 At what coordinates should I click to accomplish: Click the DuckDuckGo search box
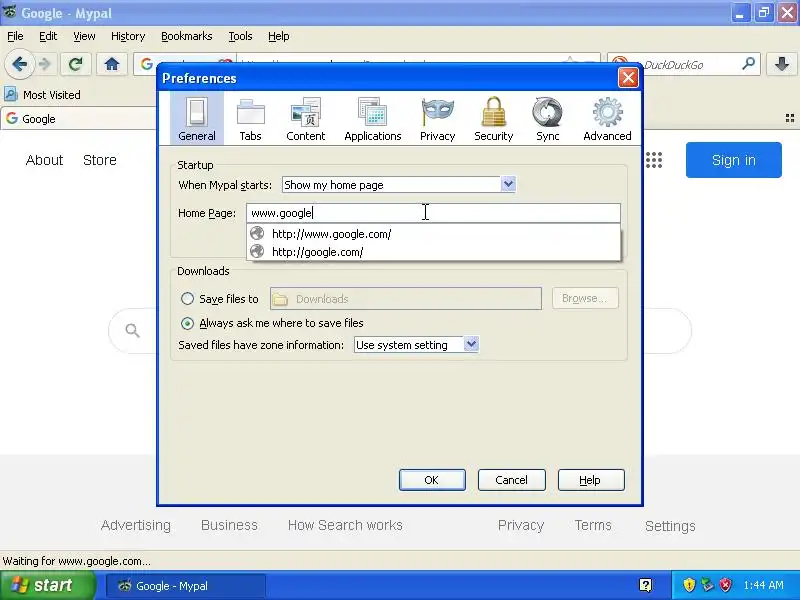coord(685,64)
